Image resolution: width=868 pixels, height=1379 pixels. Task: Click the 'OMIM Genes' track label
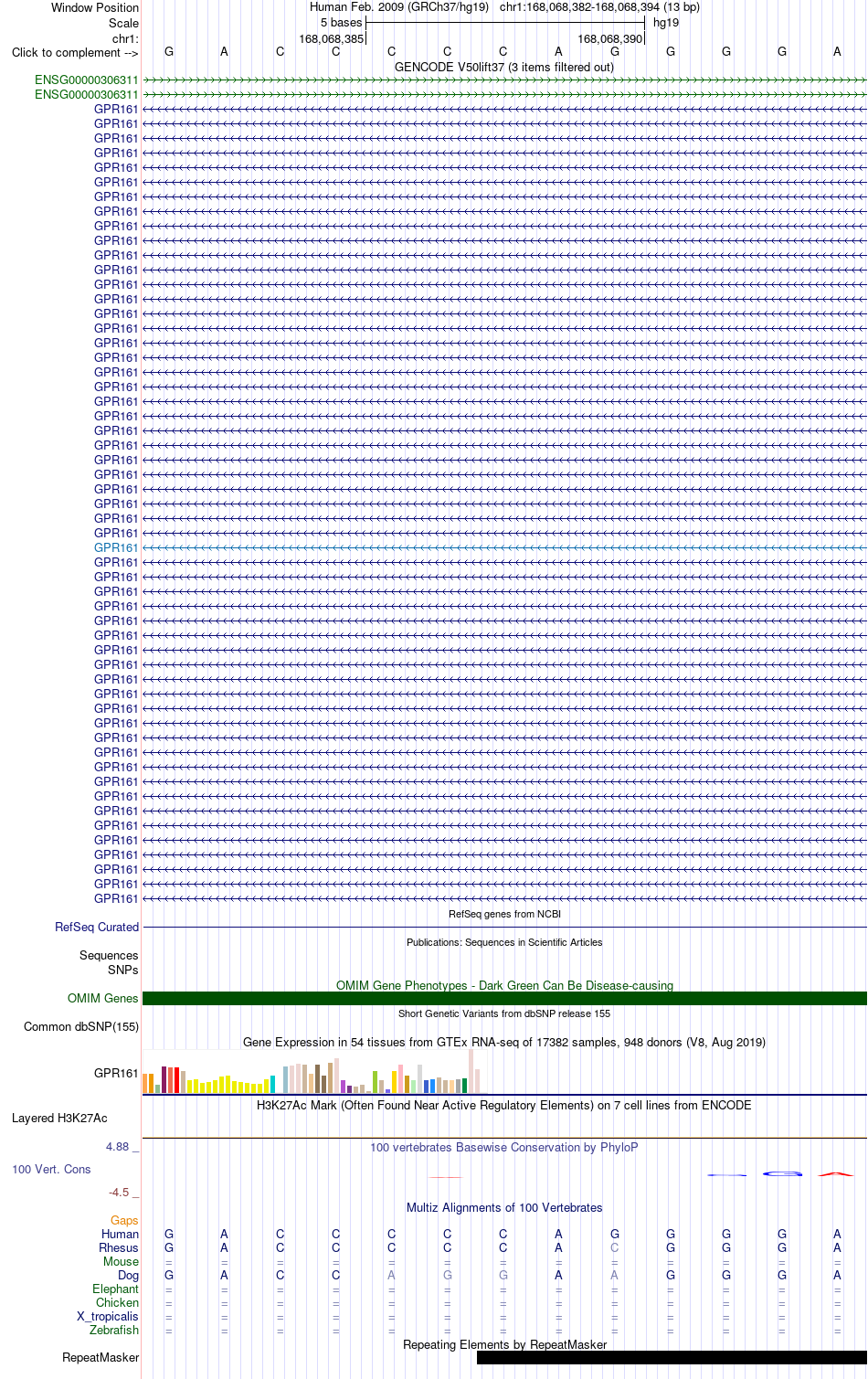coord(103,998)
